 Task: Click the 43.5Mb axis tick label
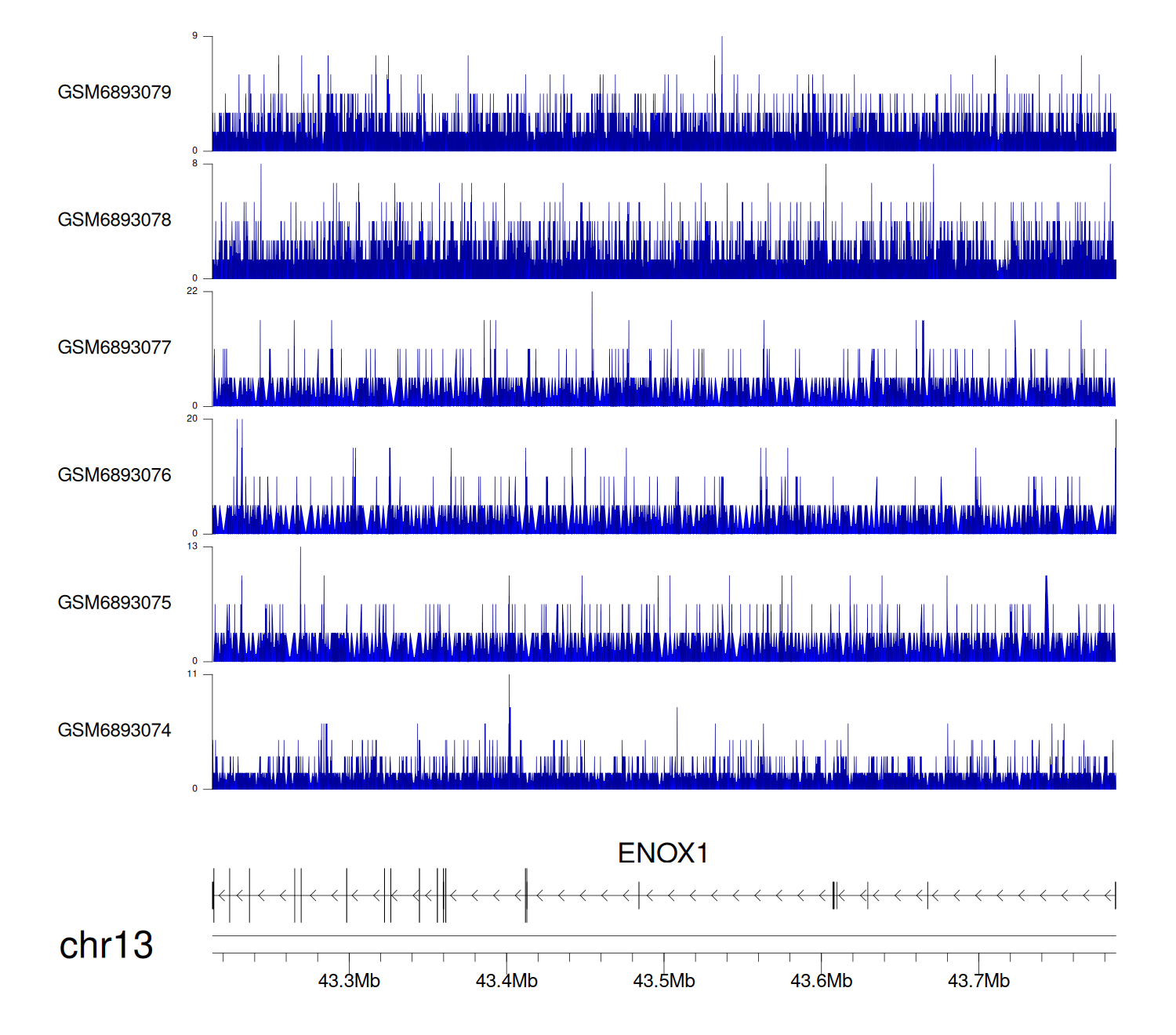(664, 981)
